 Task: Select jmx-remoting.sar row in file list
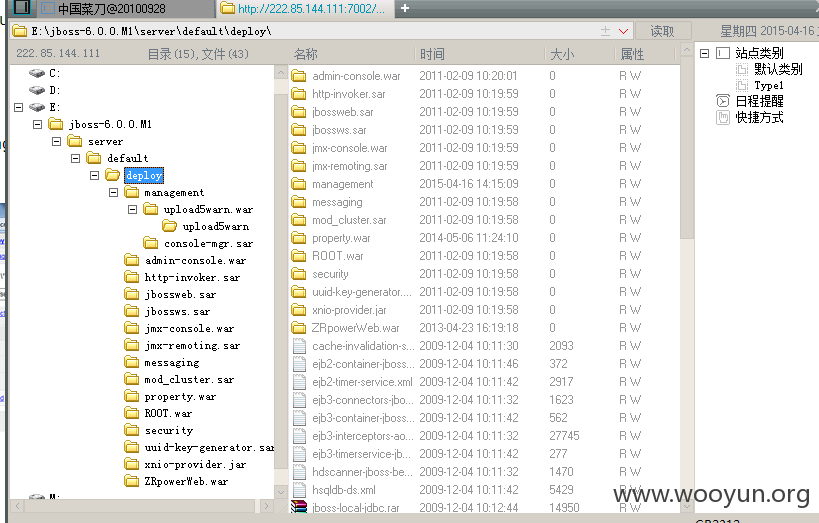pos(485,166)
